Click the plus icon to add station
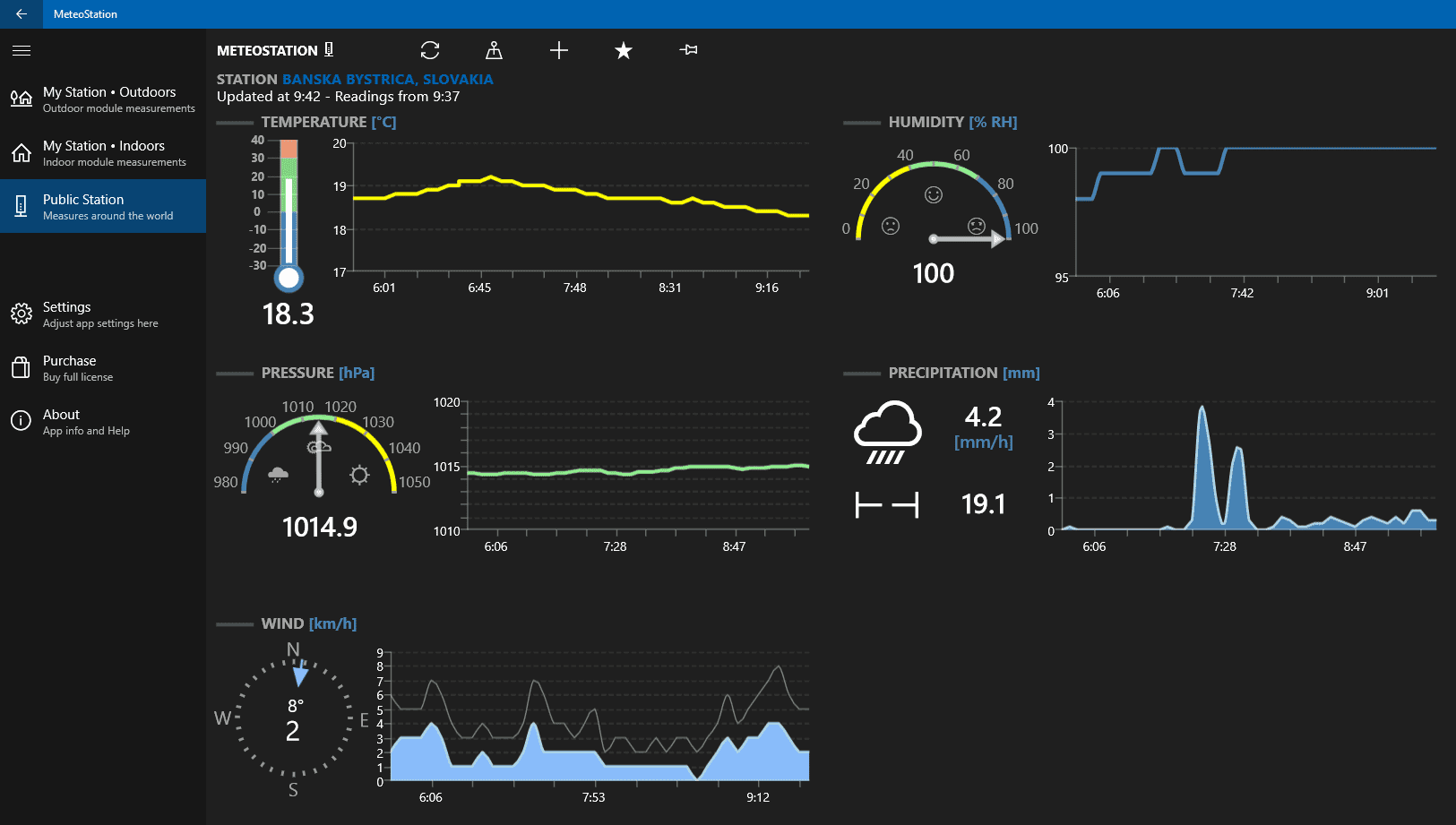 pyautogui.click(x=559, y=50)
